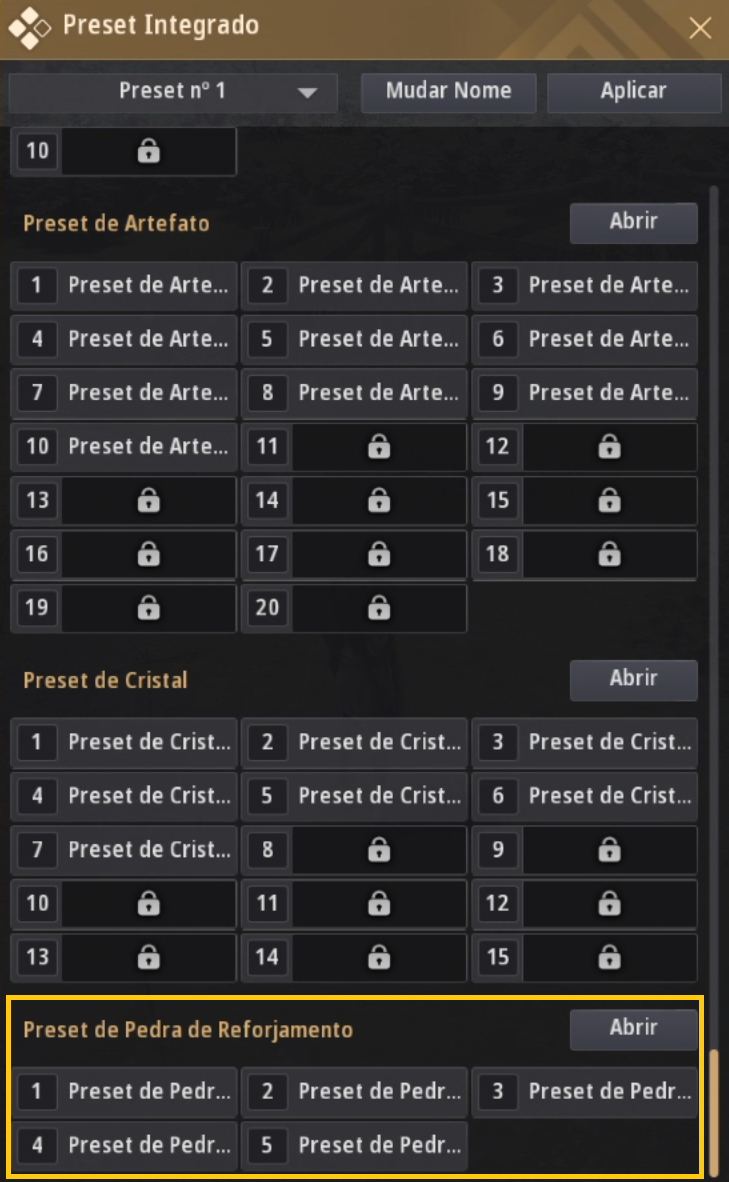Click the vertical scrollbar thumb
This screenshot has width=729, height=1182.
(x=713, y=1110)
